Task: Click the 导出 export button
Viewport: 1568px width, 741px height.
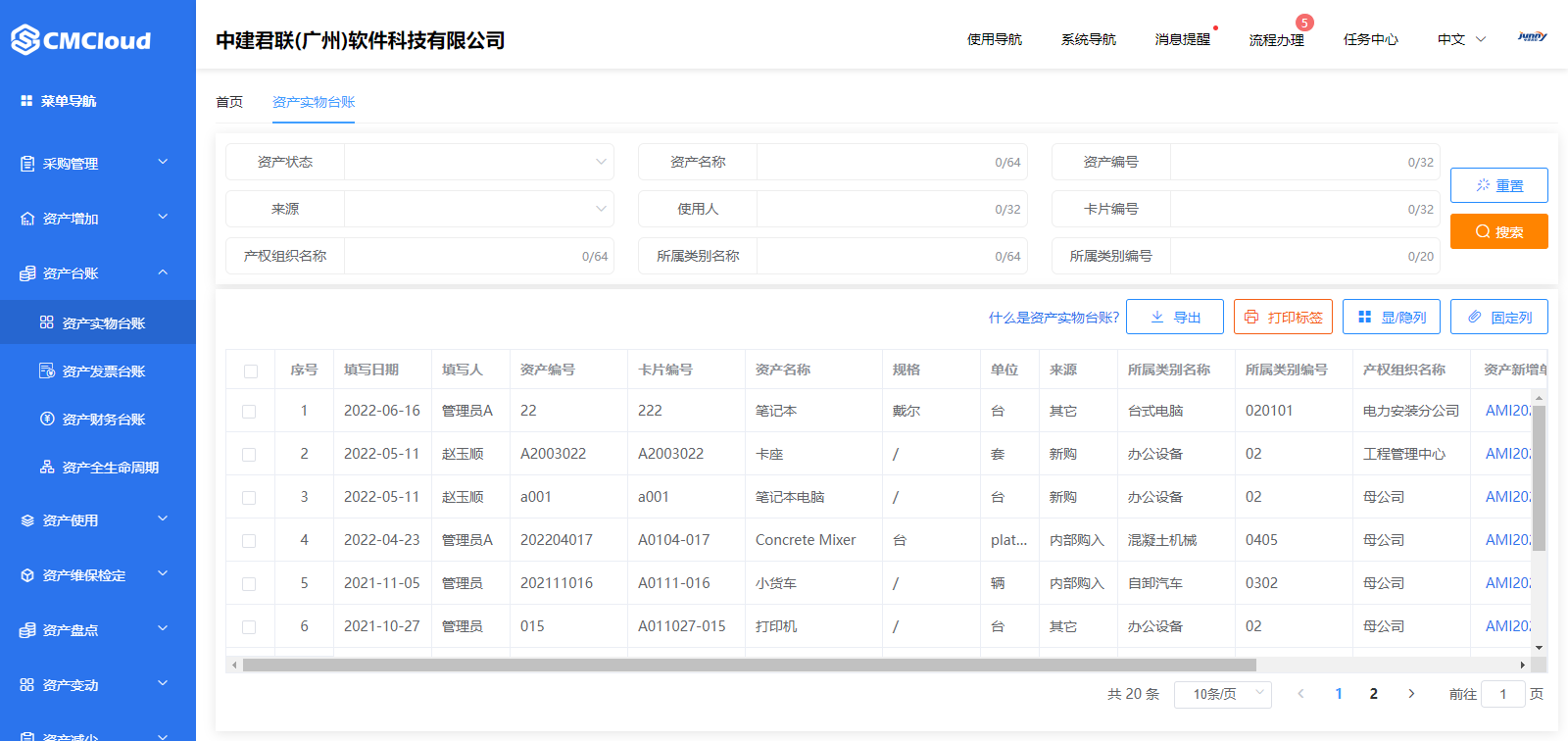Action: click(1175, 317)
